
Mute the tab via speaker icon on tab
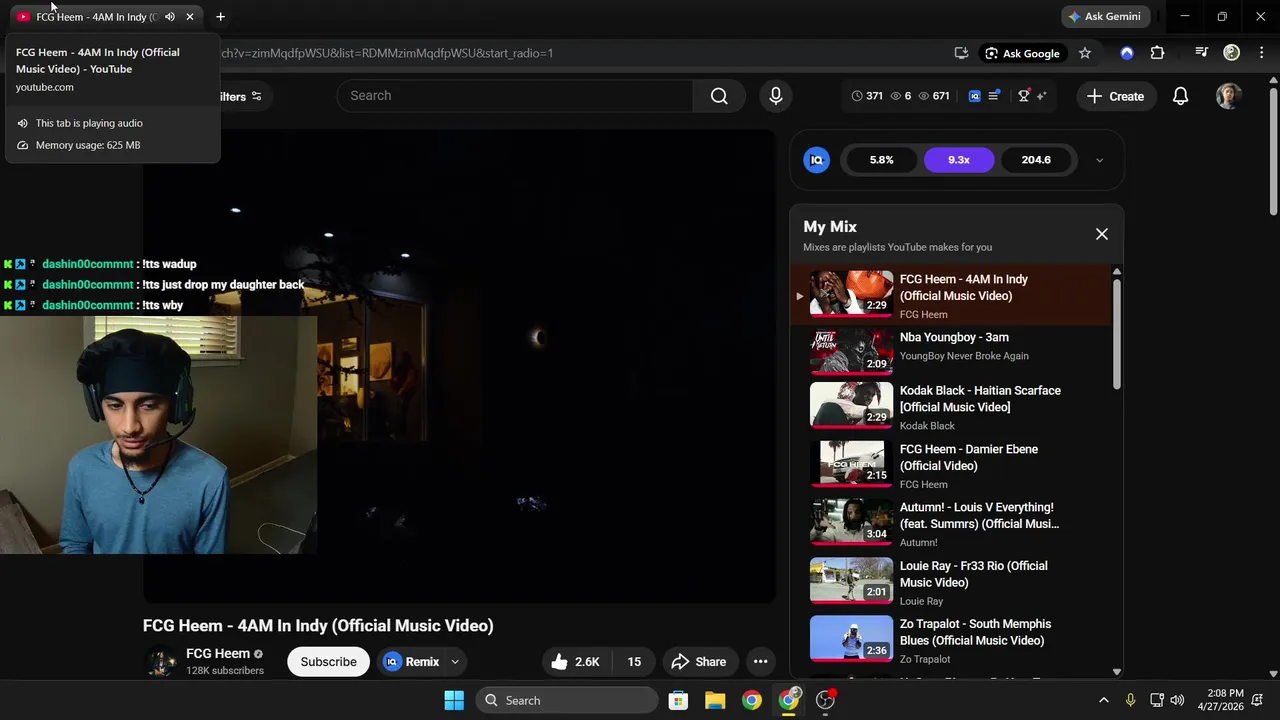click(x=170, y=17)
